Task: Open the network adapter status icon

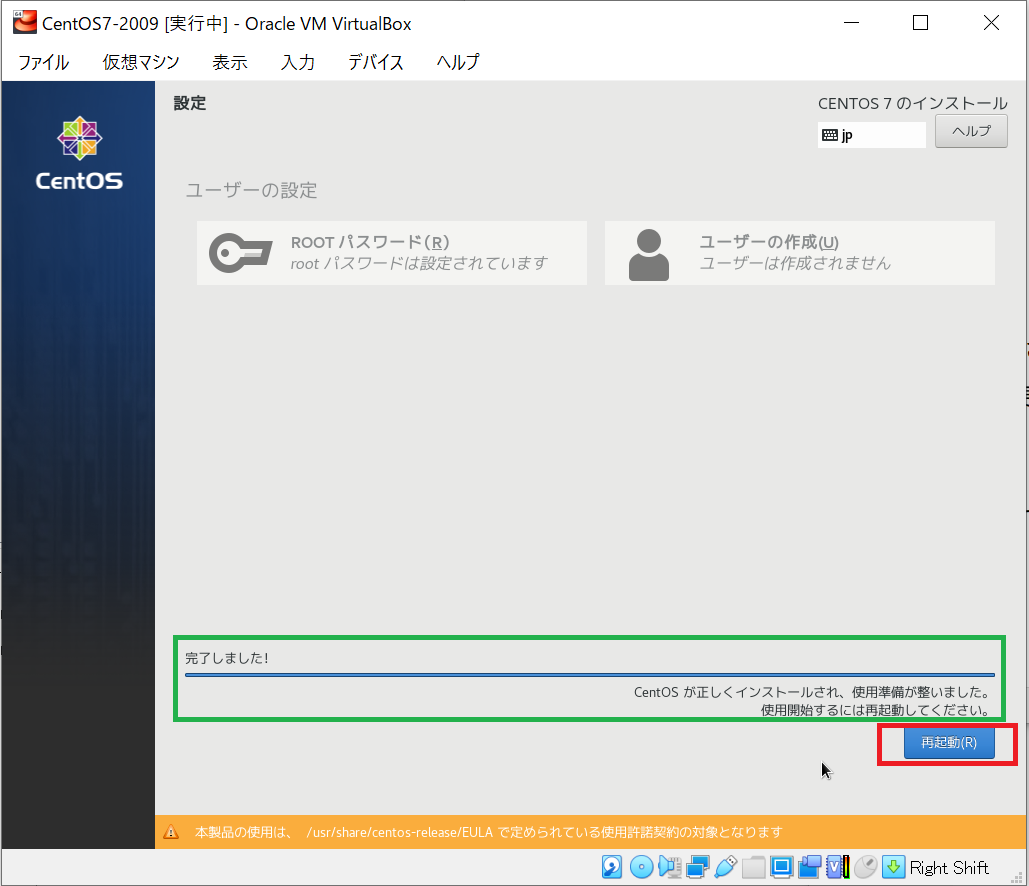Action: (698, 867)
